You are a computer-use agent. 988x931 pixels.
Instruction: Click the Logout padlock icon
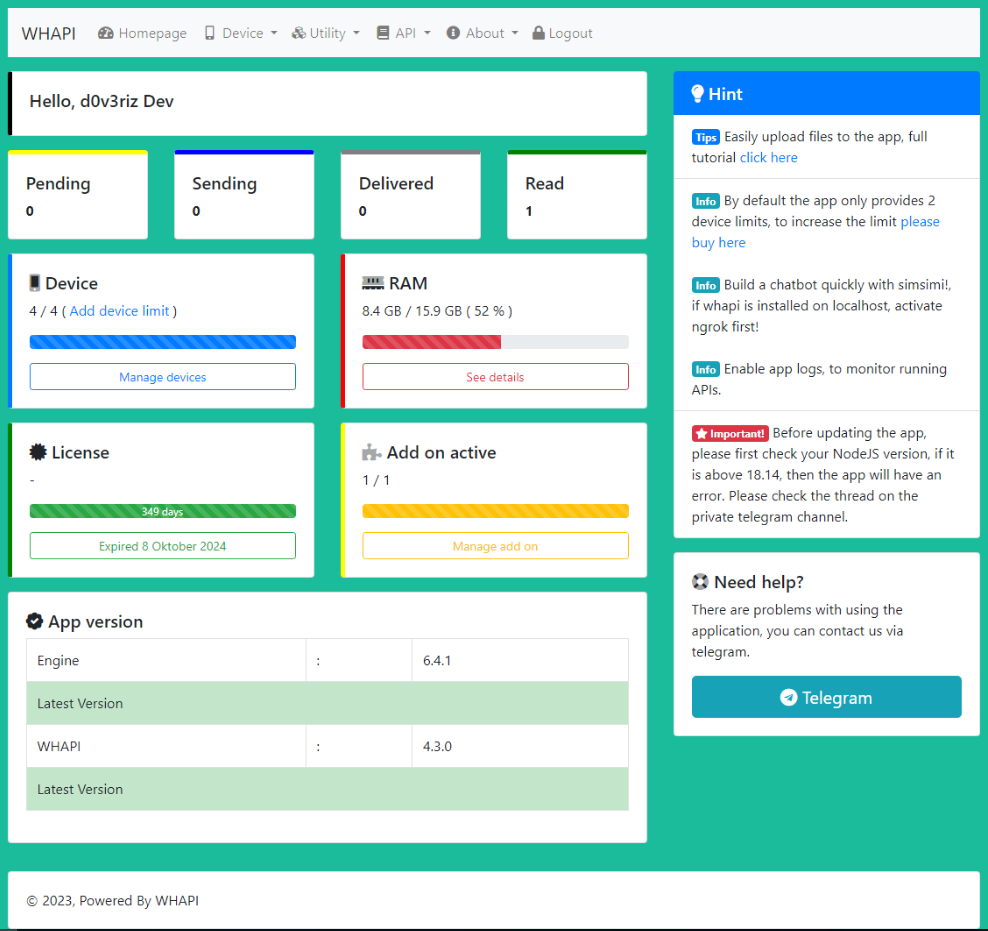(538, 33)
